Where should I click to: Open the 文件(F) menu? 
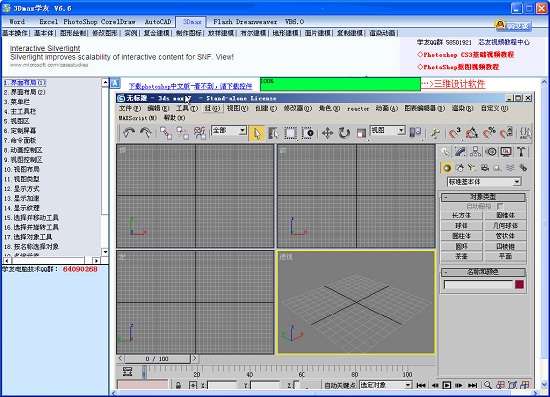pos(130,108)
